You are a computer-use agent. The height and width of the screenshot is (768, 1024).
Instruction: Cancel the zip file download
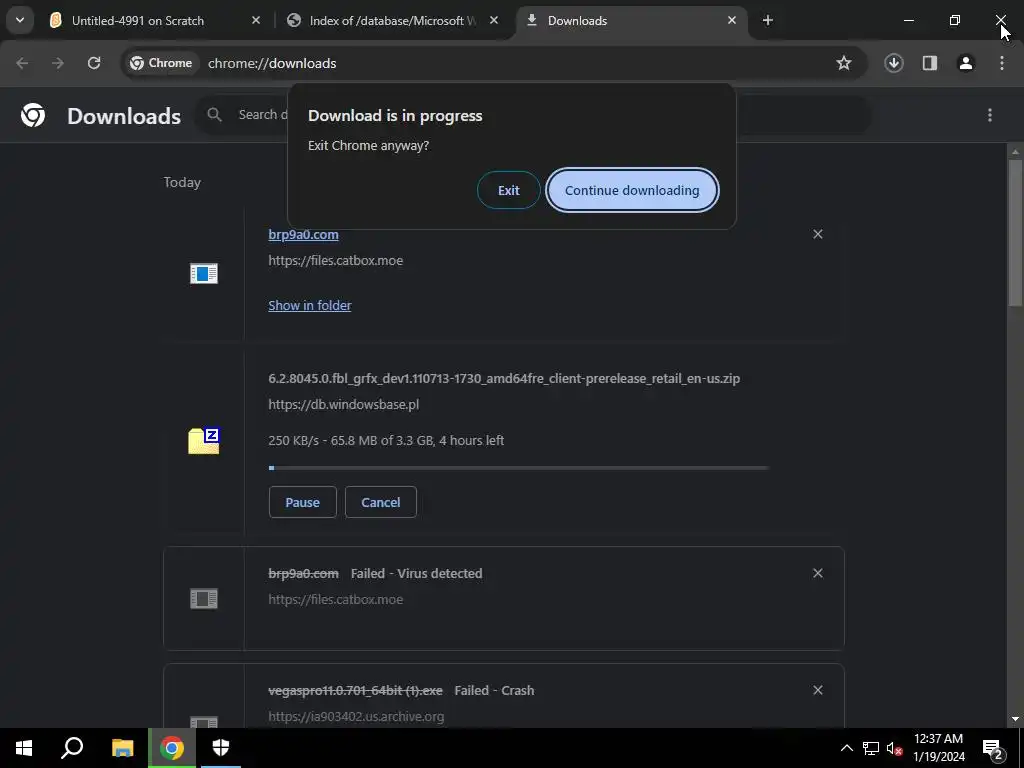click(x=381, y=502)
